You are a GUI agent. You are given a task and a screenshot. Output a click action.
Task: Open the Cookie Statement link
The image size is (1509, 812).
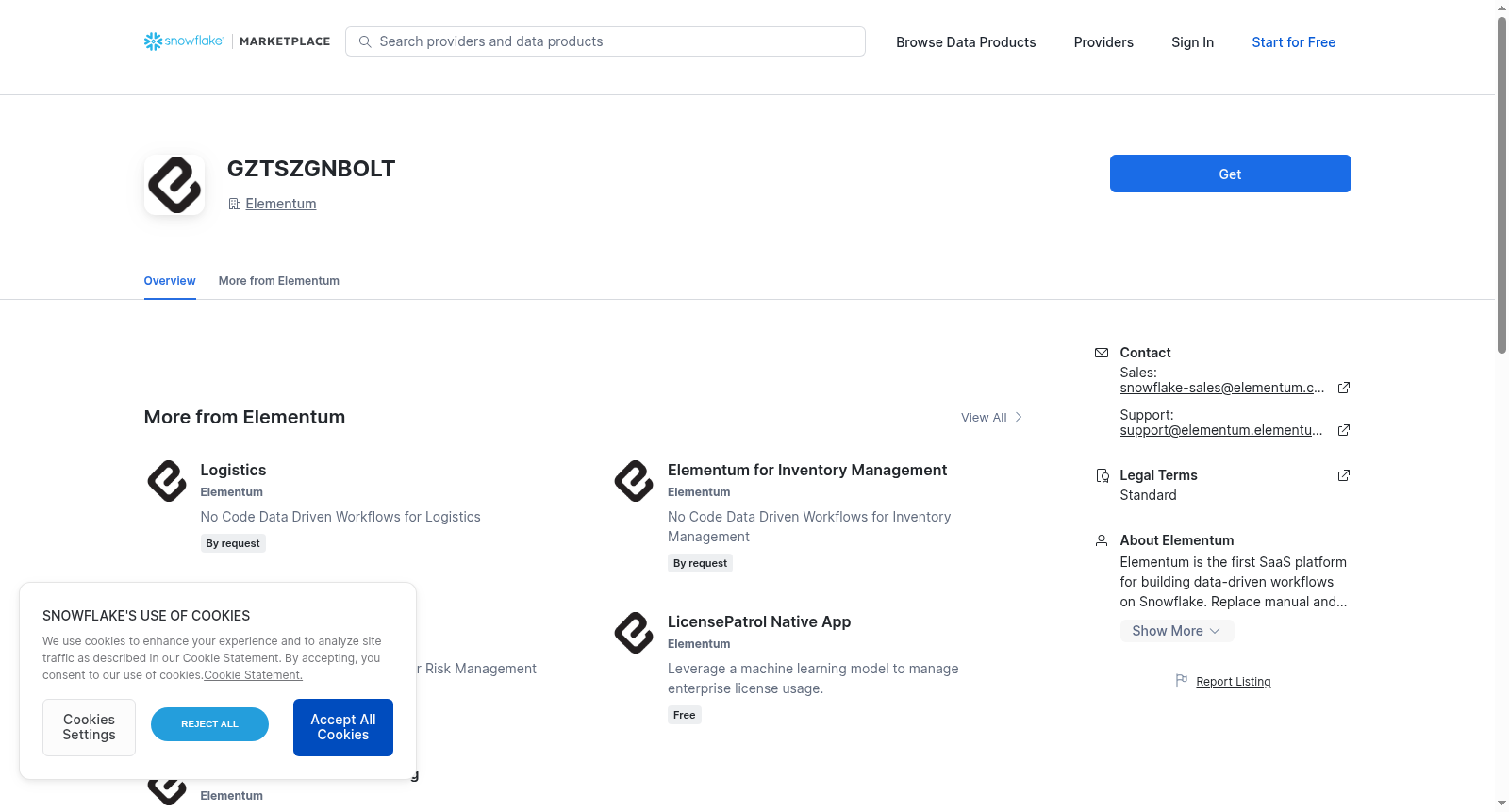tap(253, 675)
